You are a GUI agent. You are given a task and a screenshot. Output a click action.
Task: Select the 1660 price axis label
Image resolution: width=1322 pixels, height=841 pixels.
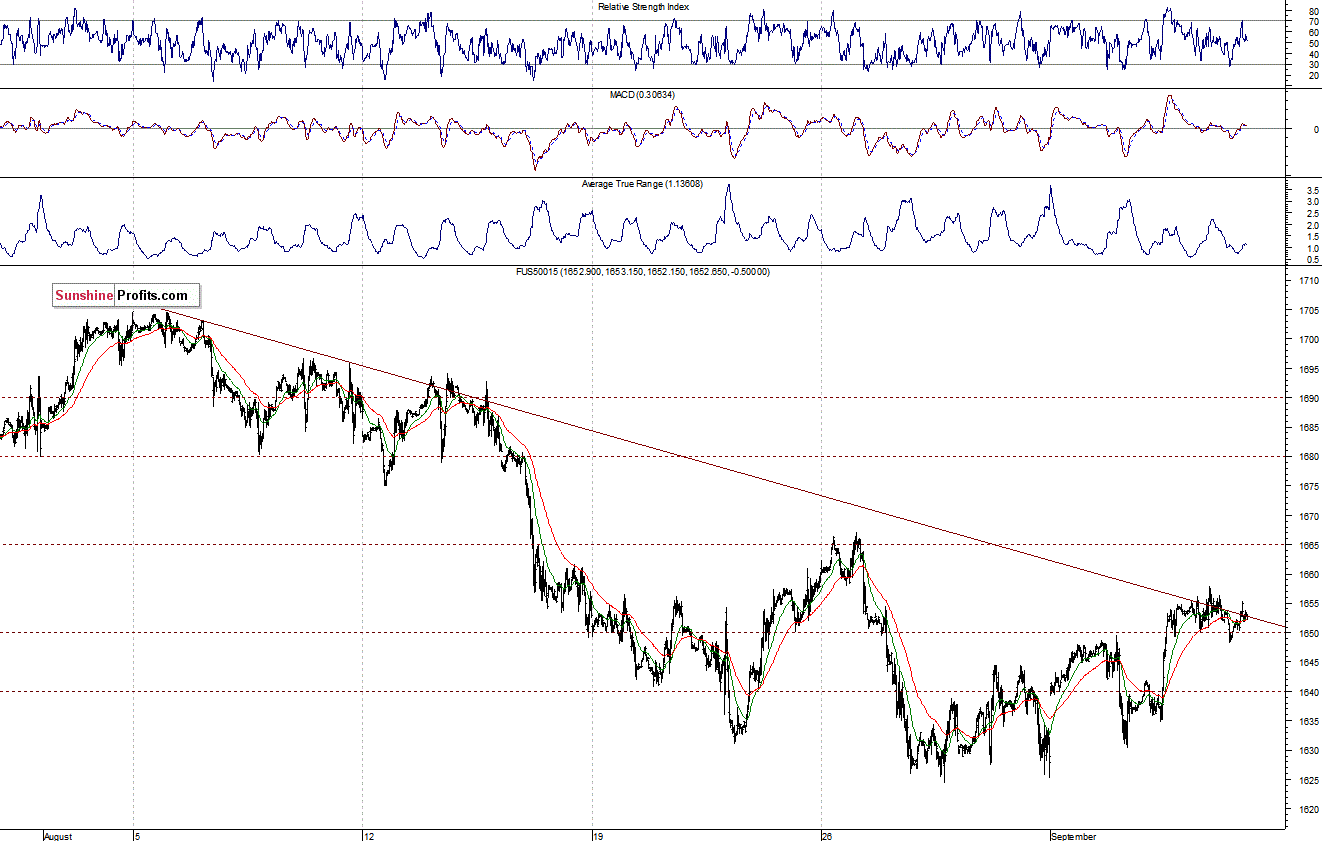click(1307, 575)
